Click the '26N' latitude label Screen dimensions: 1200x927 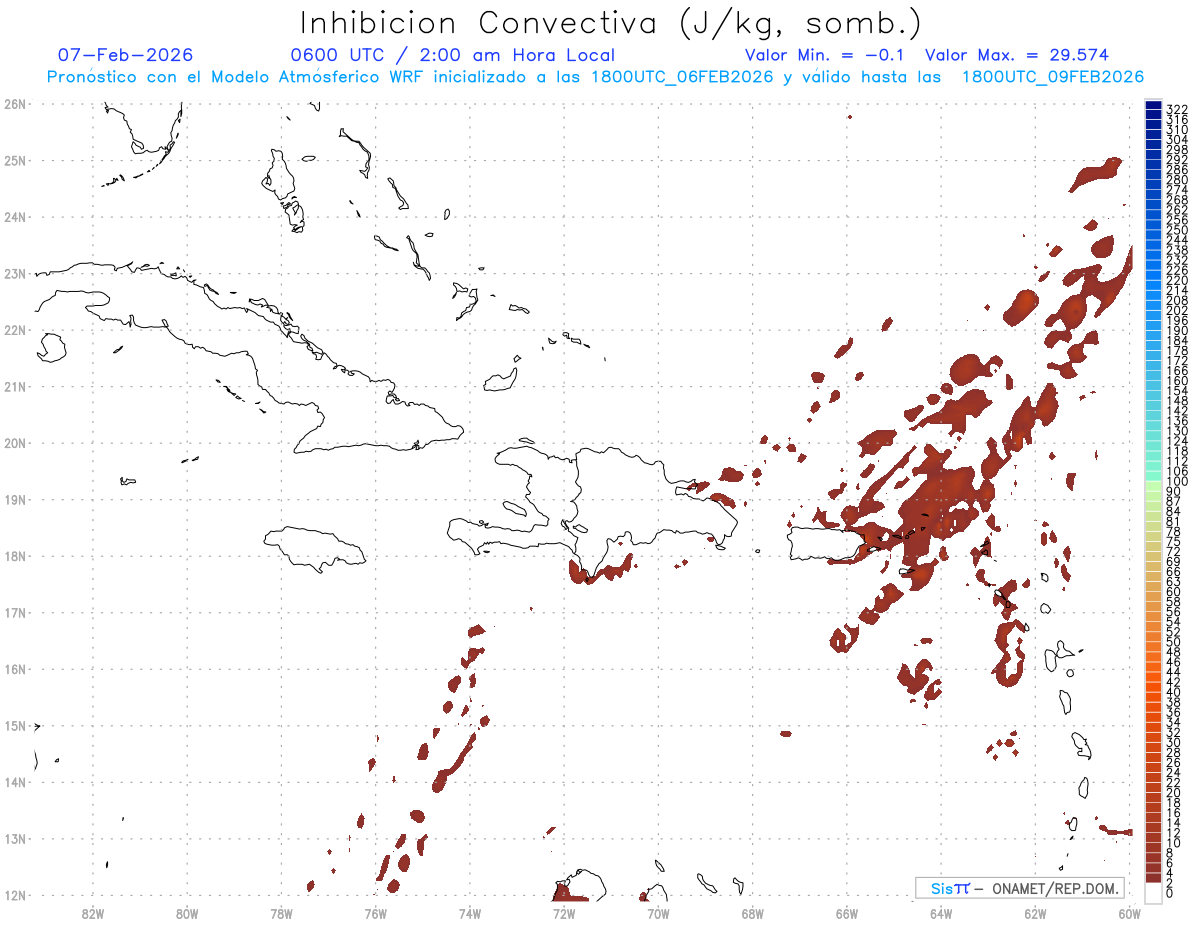14,104
